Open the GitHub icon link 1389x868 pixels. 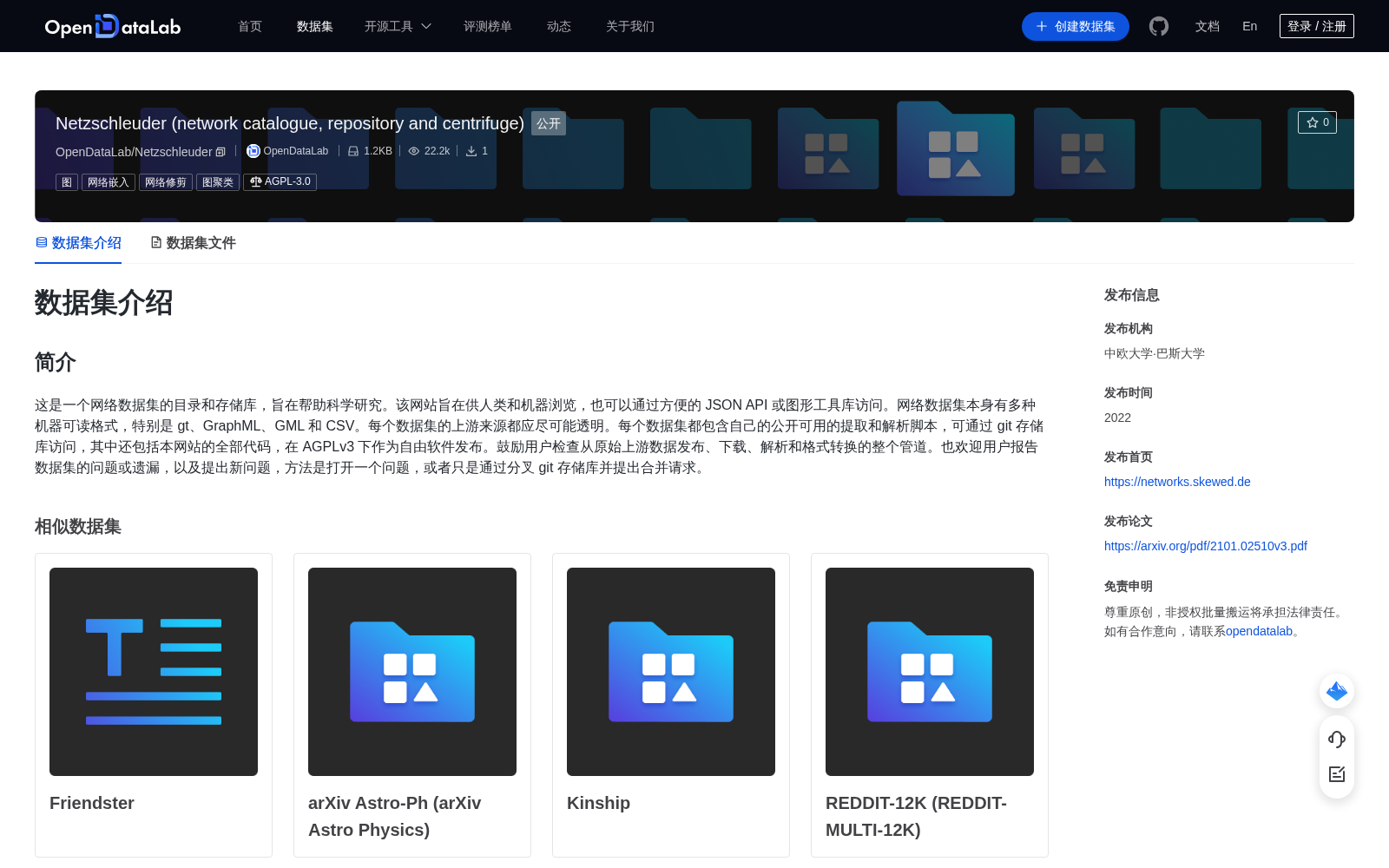tap(1159, 26)
